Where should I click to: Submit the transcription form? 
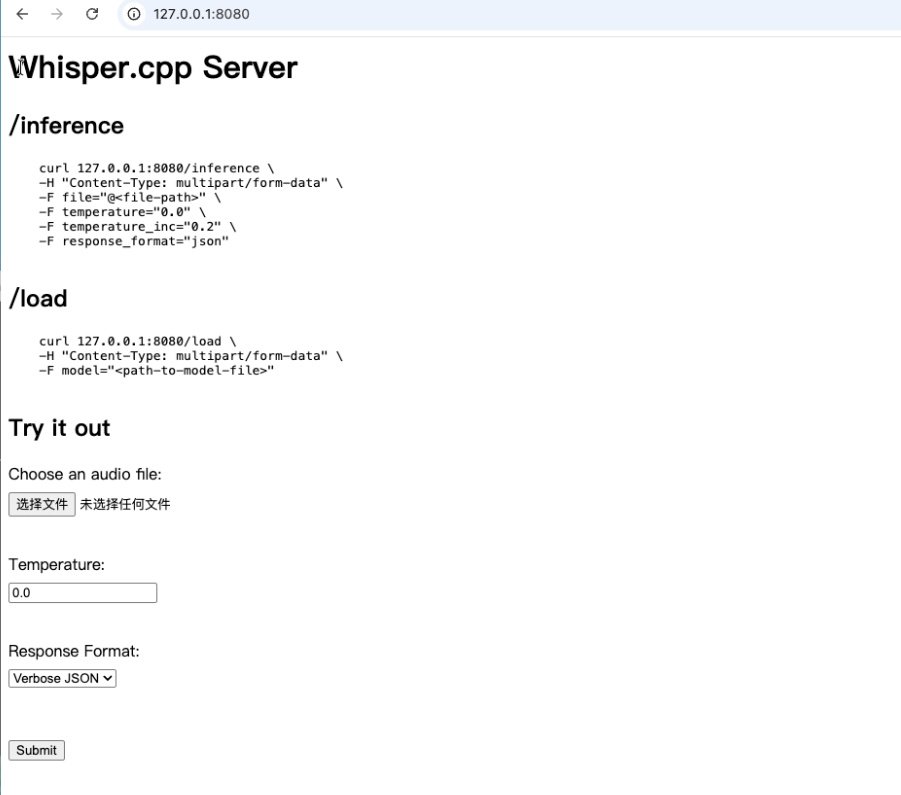(37, 750)
